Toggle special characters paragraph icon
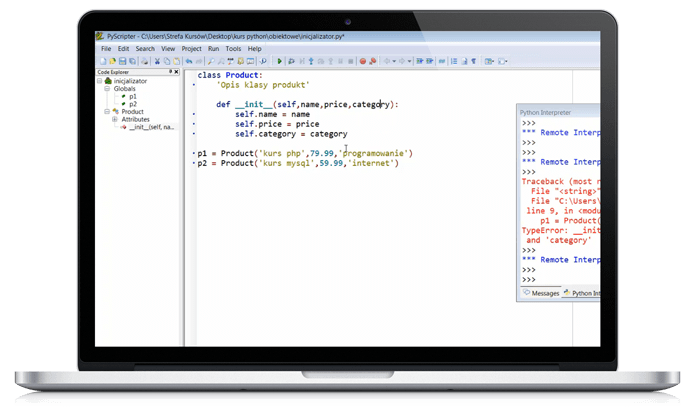 [x=474, y=61]
